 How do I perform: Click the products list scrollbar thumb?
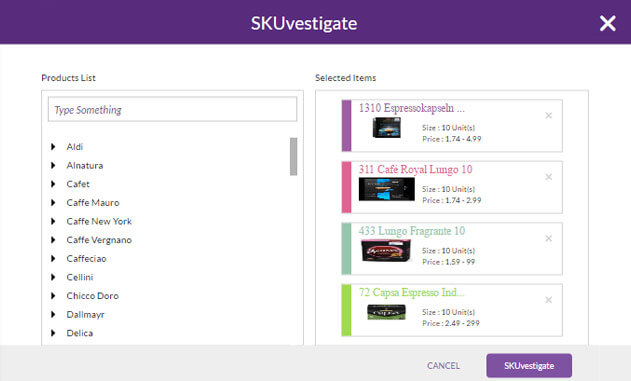[x=293, y=157]
